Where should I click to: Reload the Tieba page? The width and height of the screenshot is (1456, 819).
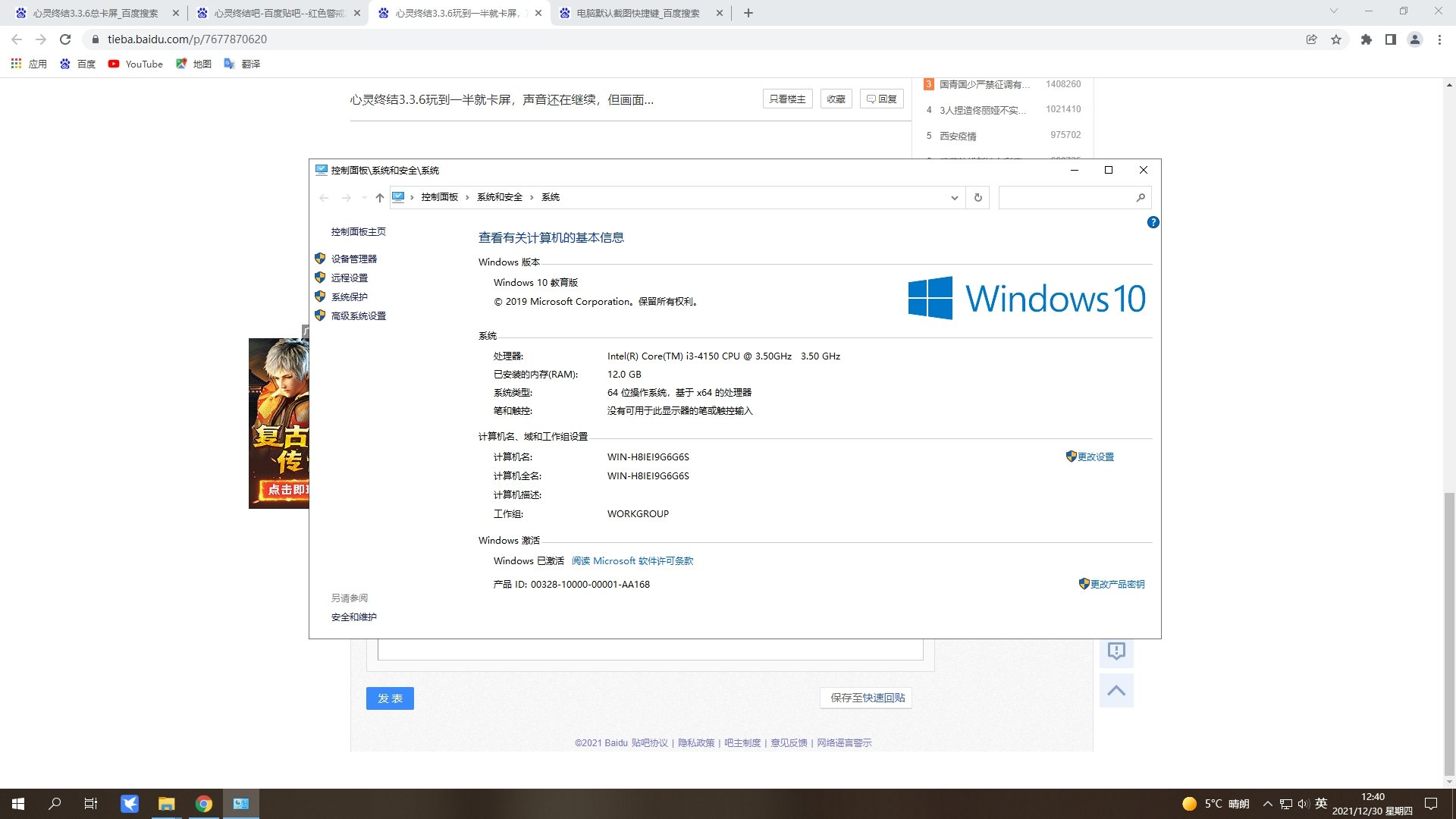point(65,39)
